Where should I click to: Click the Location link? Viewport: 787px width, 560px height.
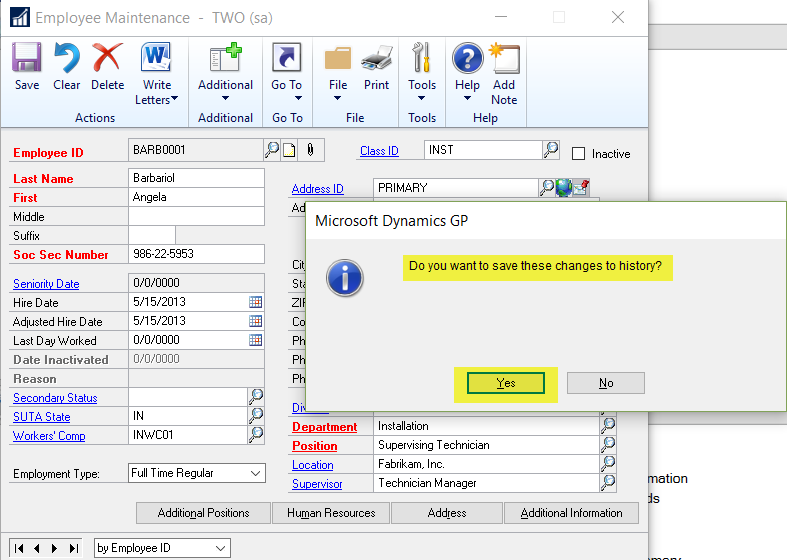pyautogui.click(x=313, y=465)
